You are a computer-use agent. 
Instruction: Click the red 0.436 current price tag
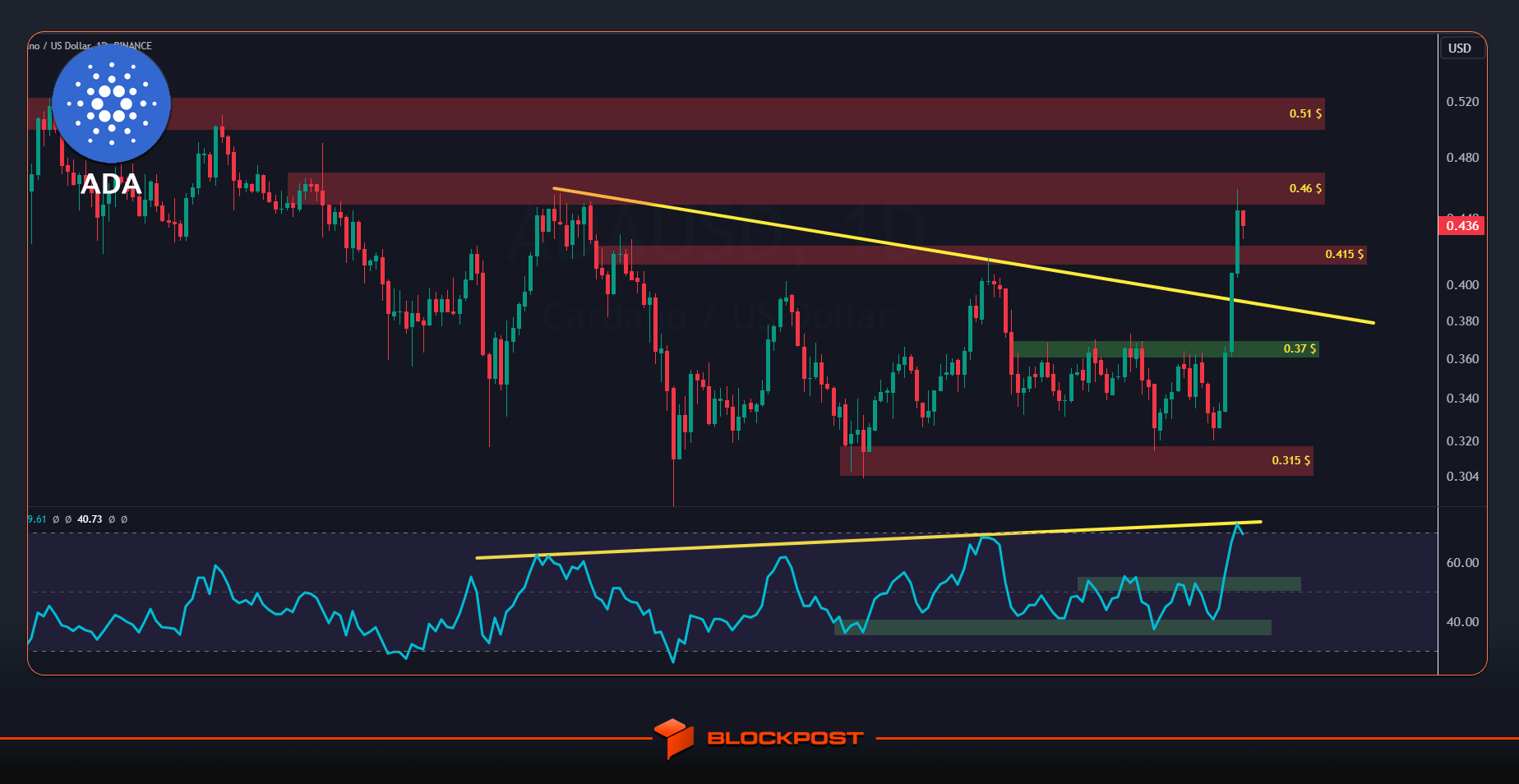(x=1461, y=225)
